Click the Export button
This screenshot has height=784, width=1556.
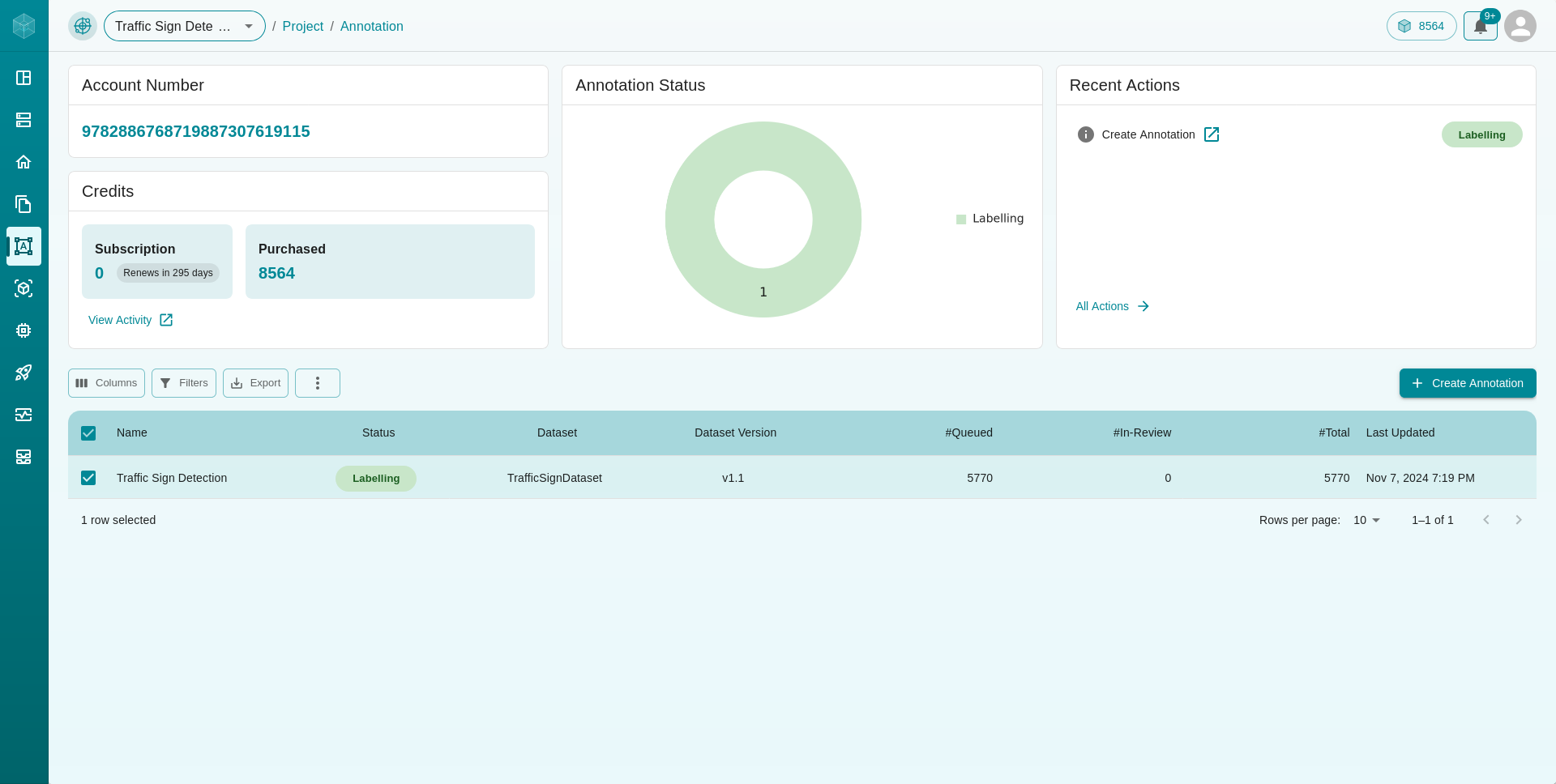tap(255, 383)
